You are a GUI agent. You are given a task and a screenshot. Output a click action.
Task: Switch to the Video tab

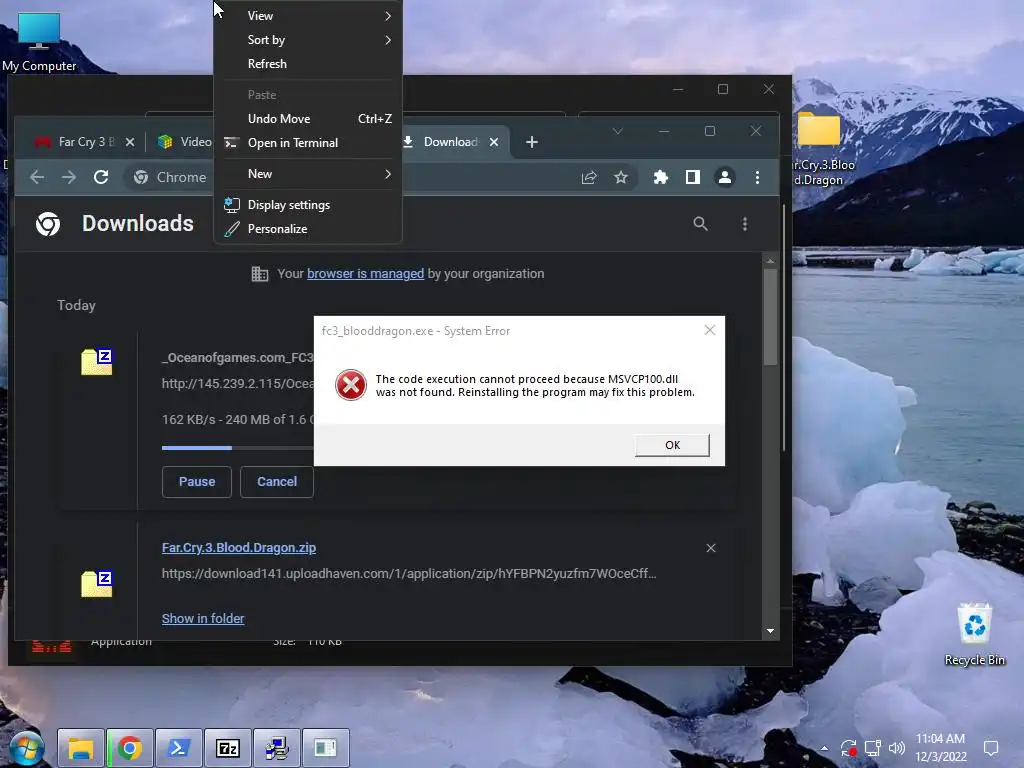pos(185,142)
